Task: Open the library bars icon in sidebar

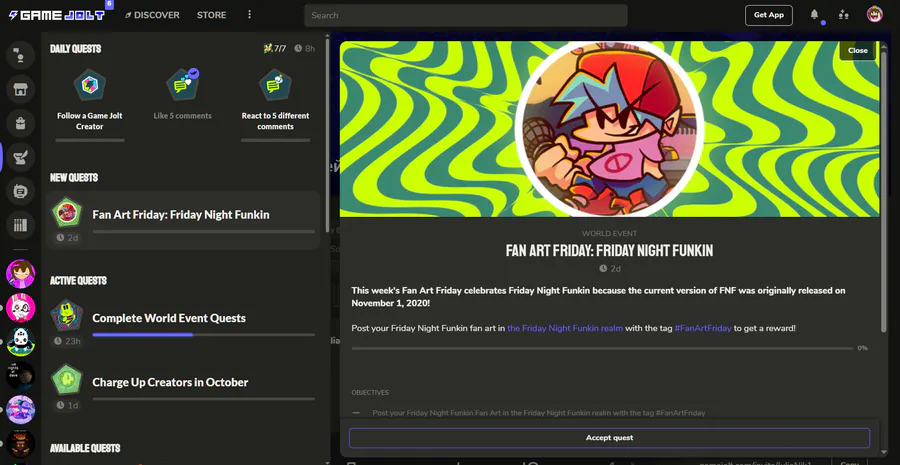Action: (20, 224)
